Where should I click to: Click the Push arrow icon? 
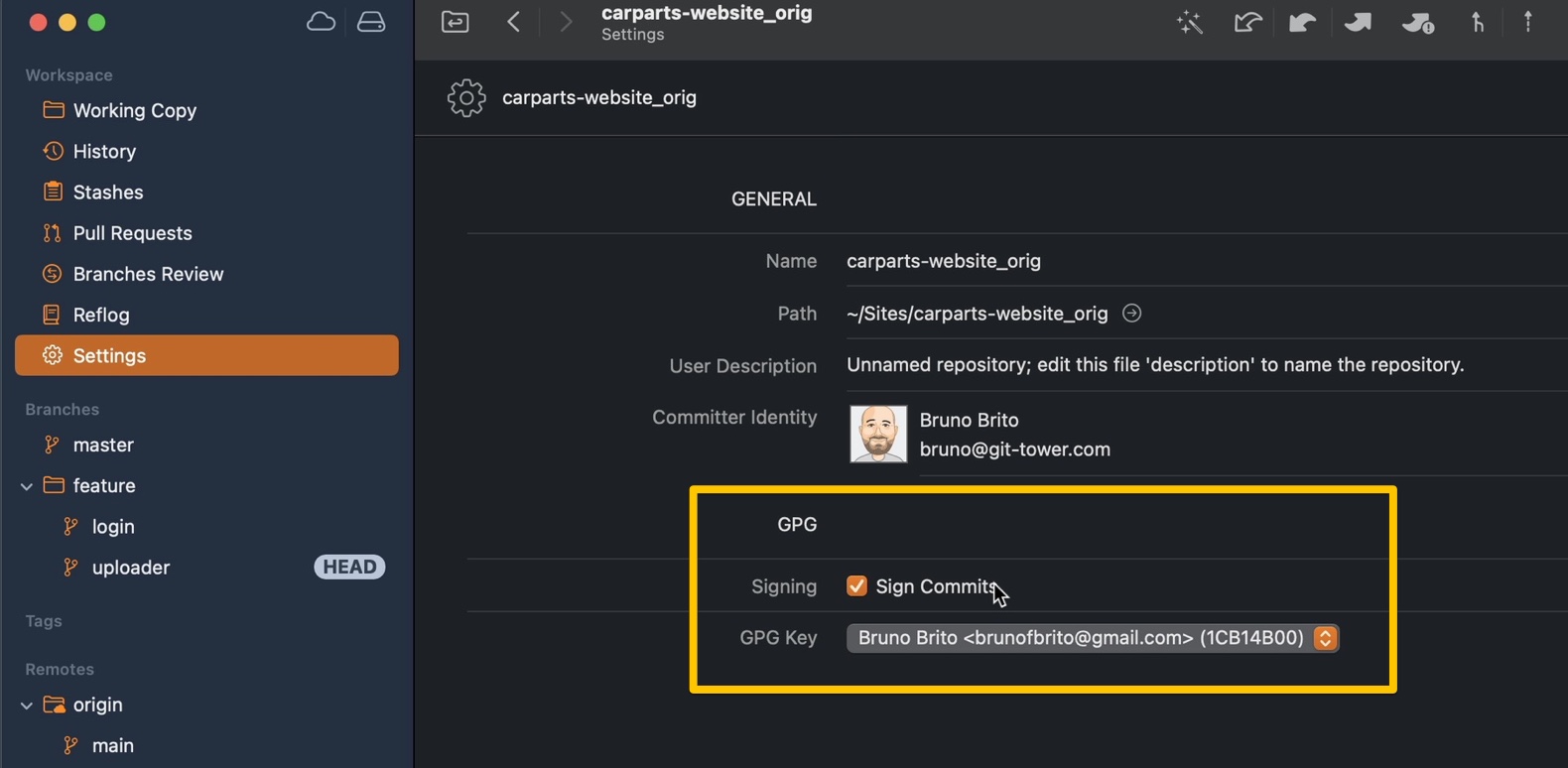[x=1358, y=23]
